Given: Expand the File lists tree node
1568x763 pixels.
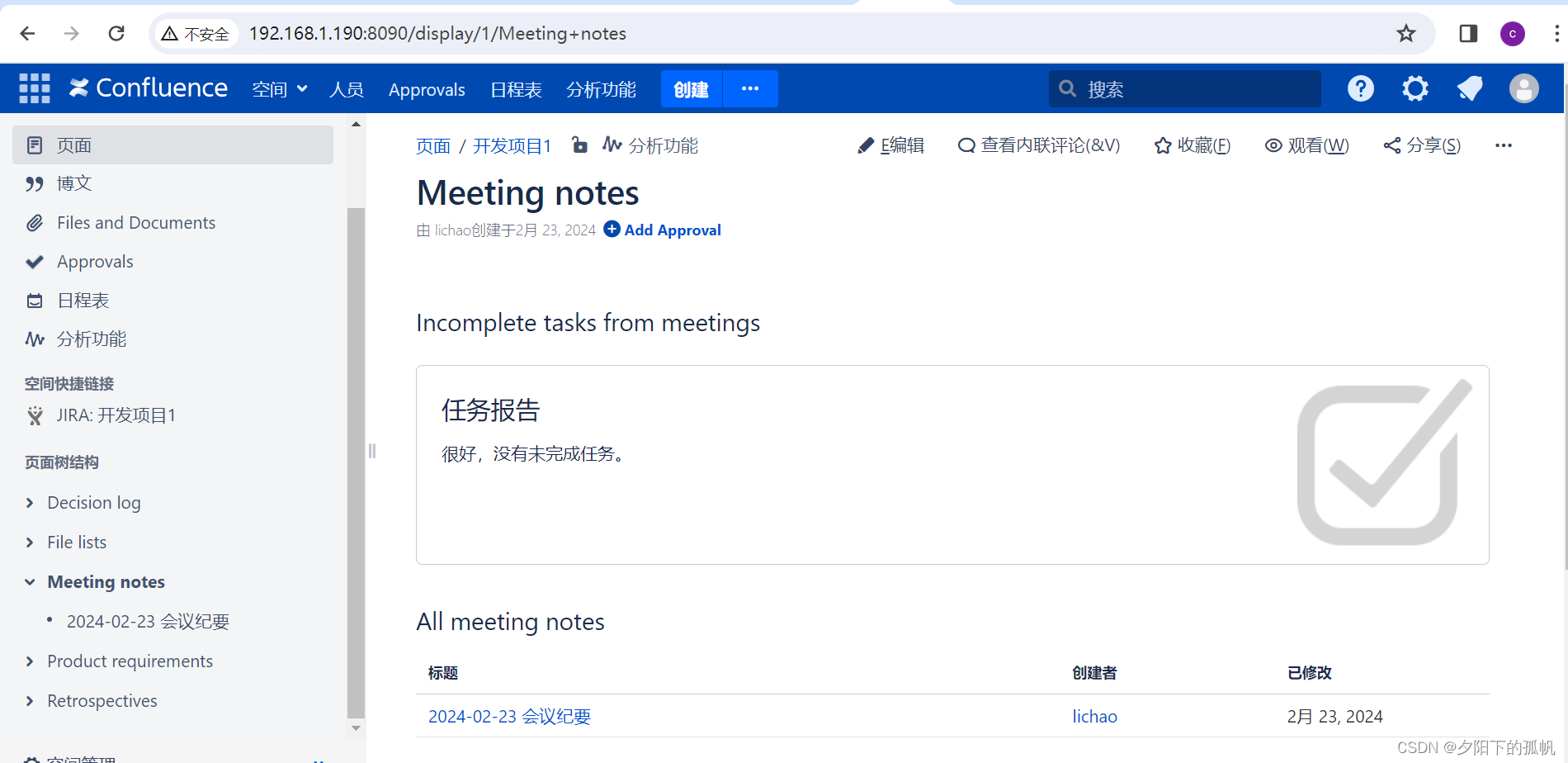Looking at the screenshot, I should coord(30,543).
